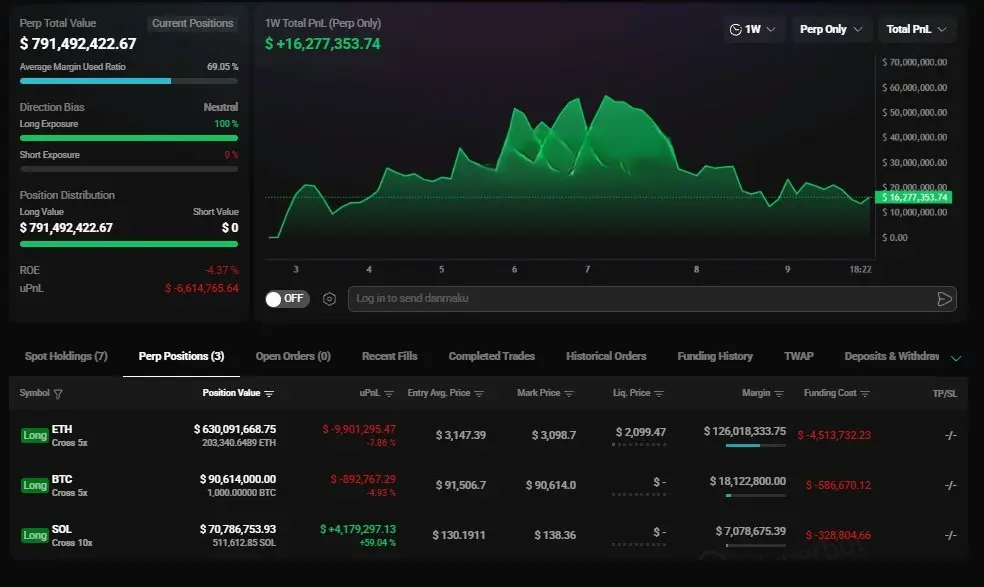Click the SOL Long badge
Viewport: 984px width, 587px height.
pos(35,536)
